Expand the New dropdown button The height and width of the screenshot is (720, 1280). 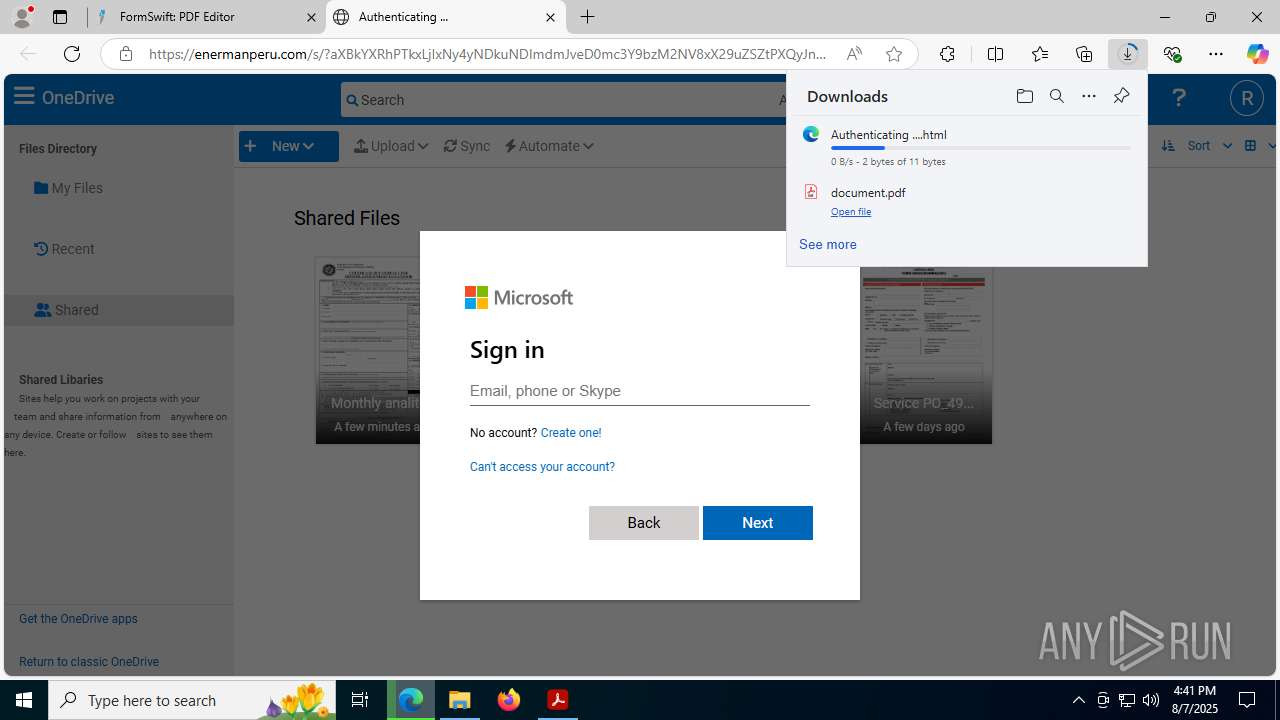tap(288, 146)
